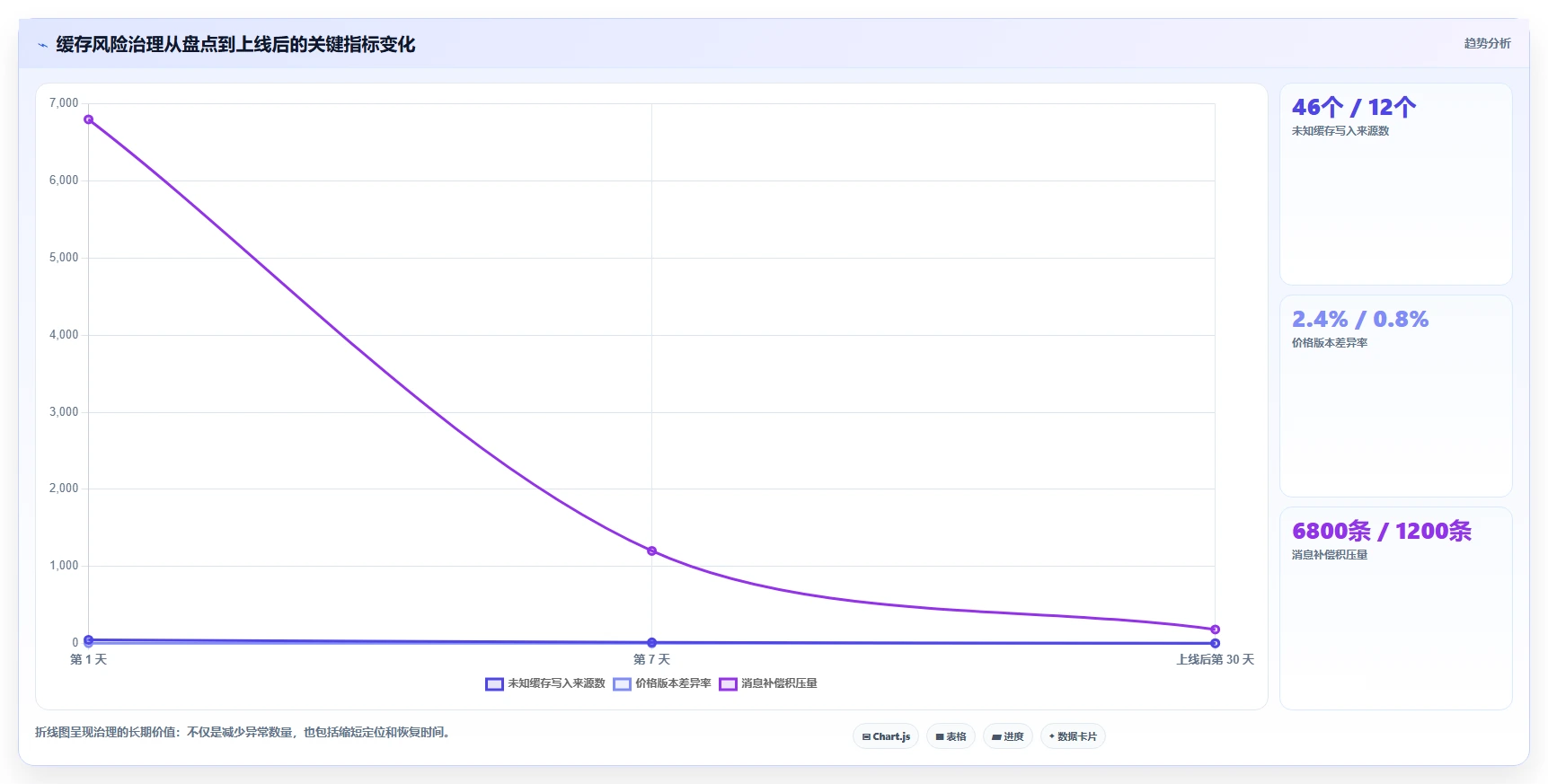Select the 进度 pill
This screenshot has height=784, width=1548.
tap(1008, 736)
